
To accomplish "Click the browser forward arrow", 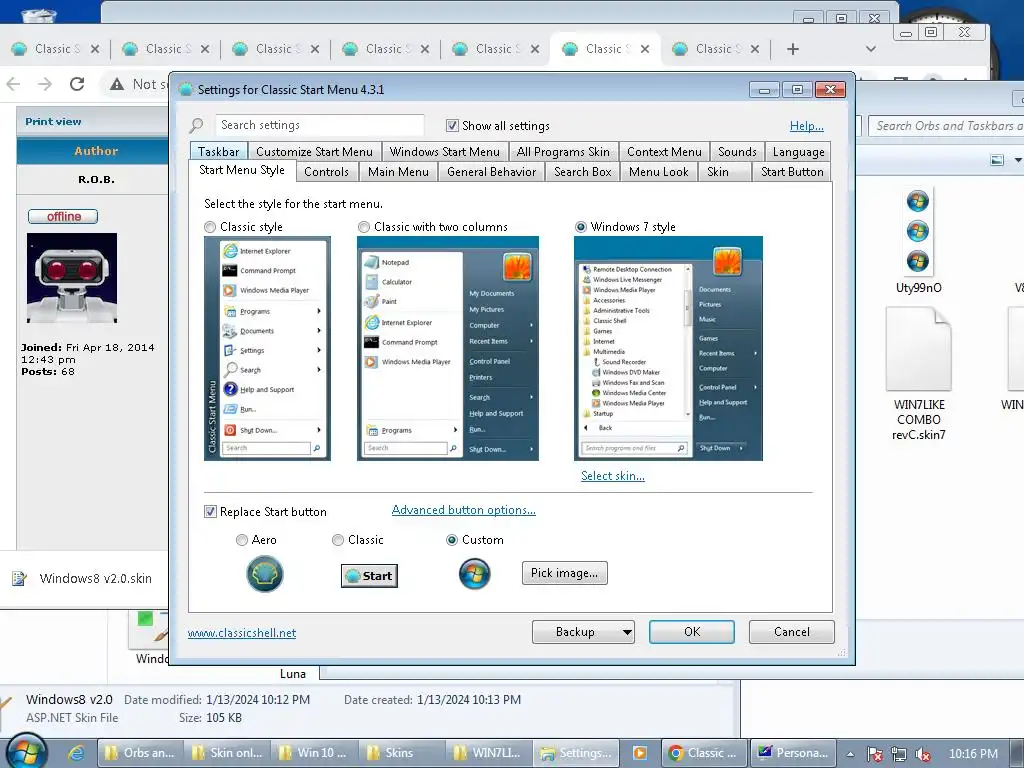I will click(x=44, y=84).
